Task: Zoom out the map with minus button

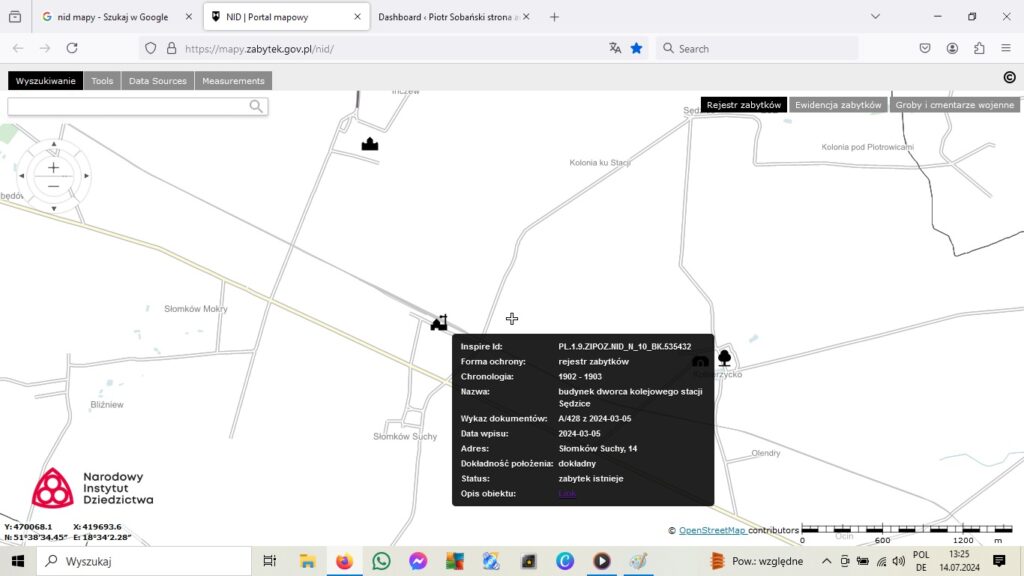Action: click(54, 187)
